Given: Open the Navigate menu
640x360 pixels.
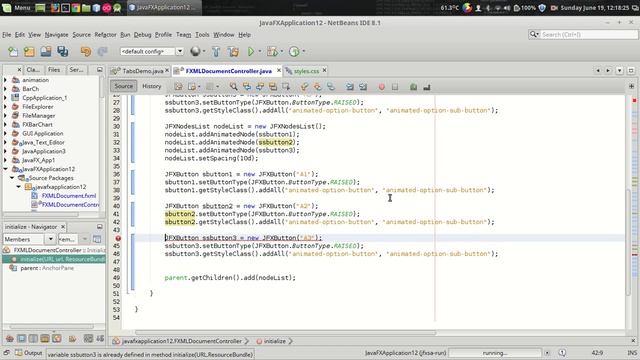Looking at the screenshot, I should point(56,35).
